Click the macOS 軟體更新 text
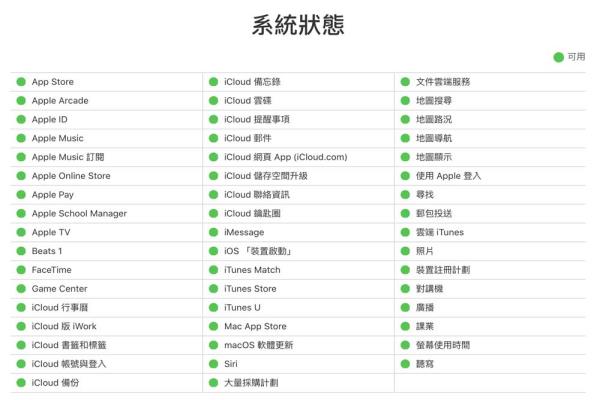The height and width of the screenshot is (400, 600). [x=259, y=345]
